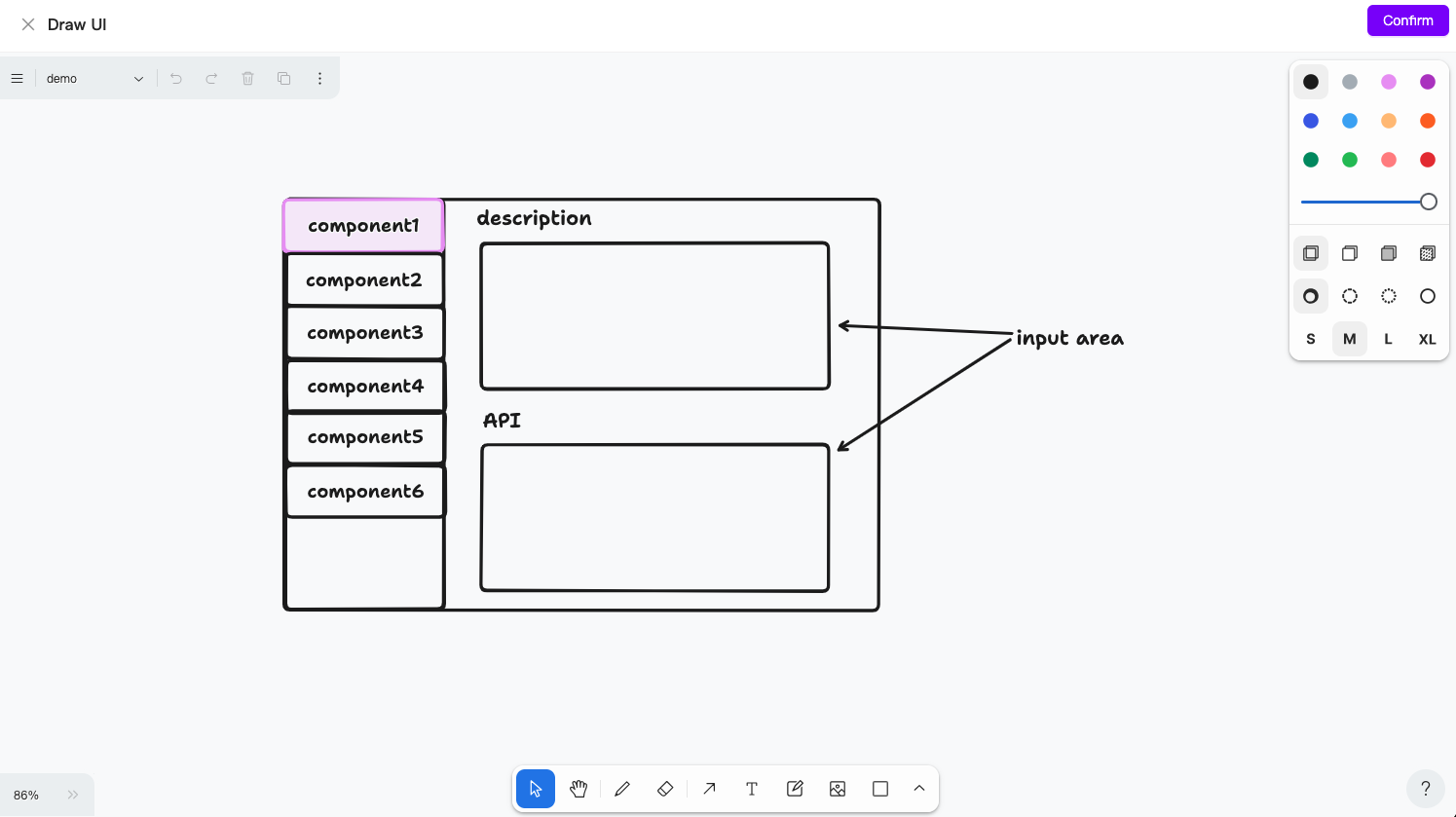Open the three-dot more actions menu
The height and width of the screenshot is (817, 1456).
319,79
